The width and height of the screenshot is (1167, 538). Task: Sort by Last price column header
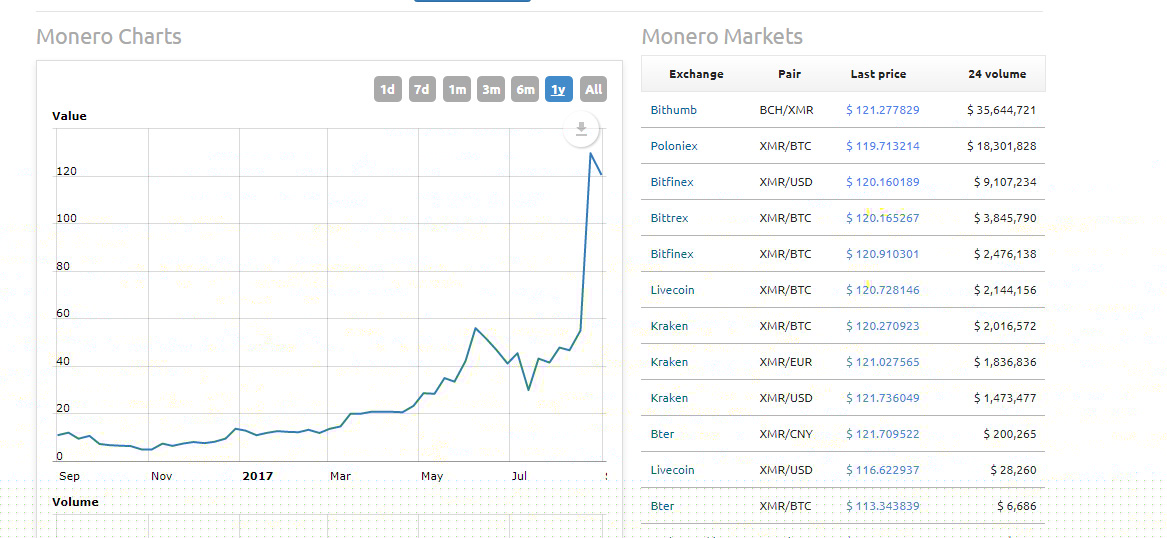point(878,74)
